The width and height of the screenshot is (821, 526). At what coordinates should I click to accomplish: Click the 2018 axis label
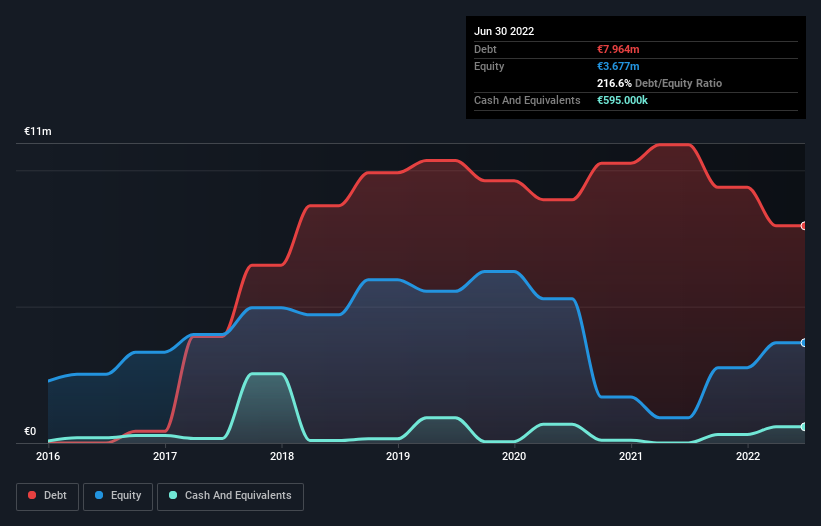click(x=282, y=456)
